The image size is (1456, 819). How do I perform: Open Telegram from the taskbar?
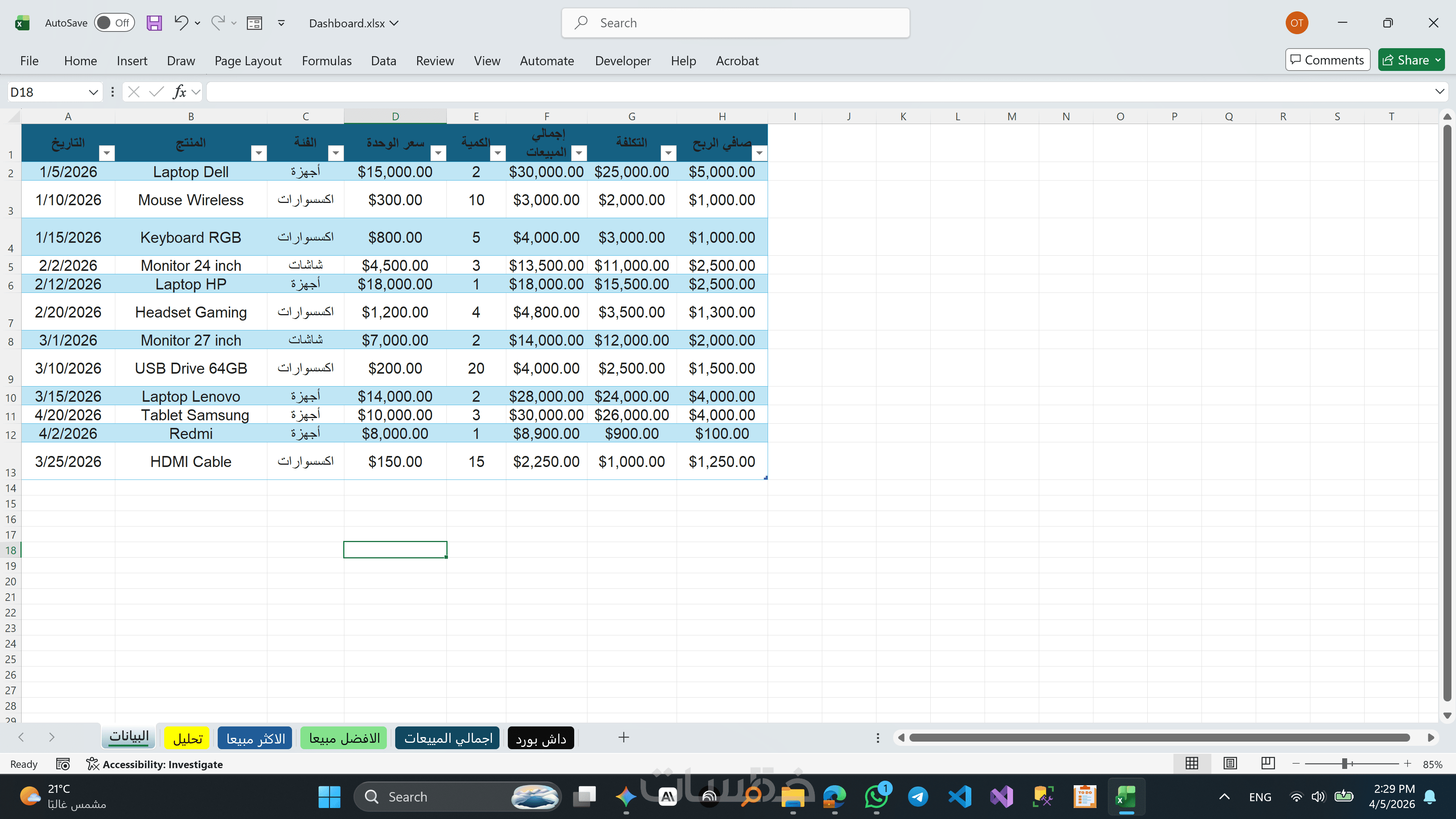[917, 797]
